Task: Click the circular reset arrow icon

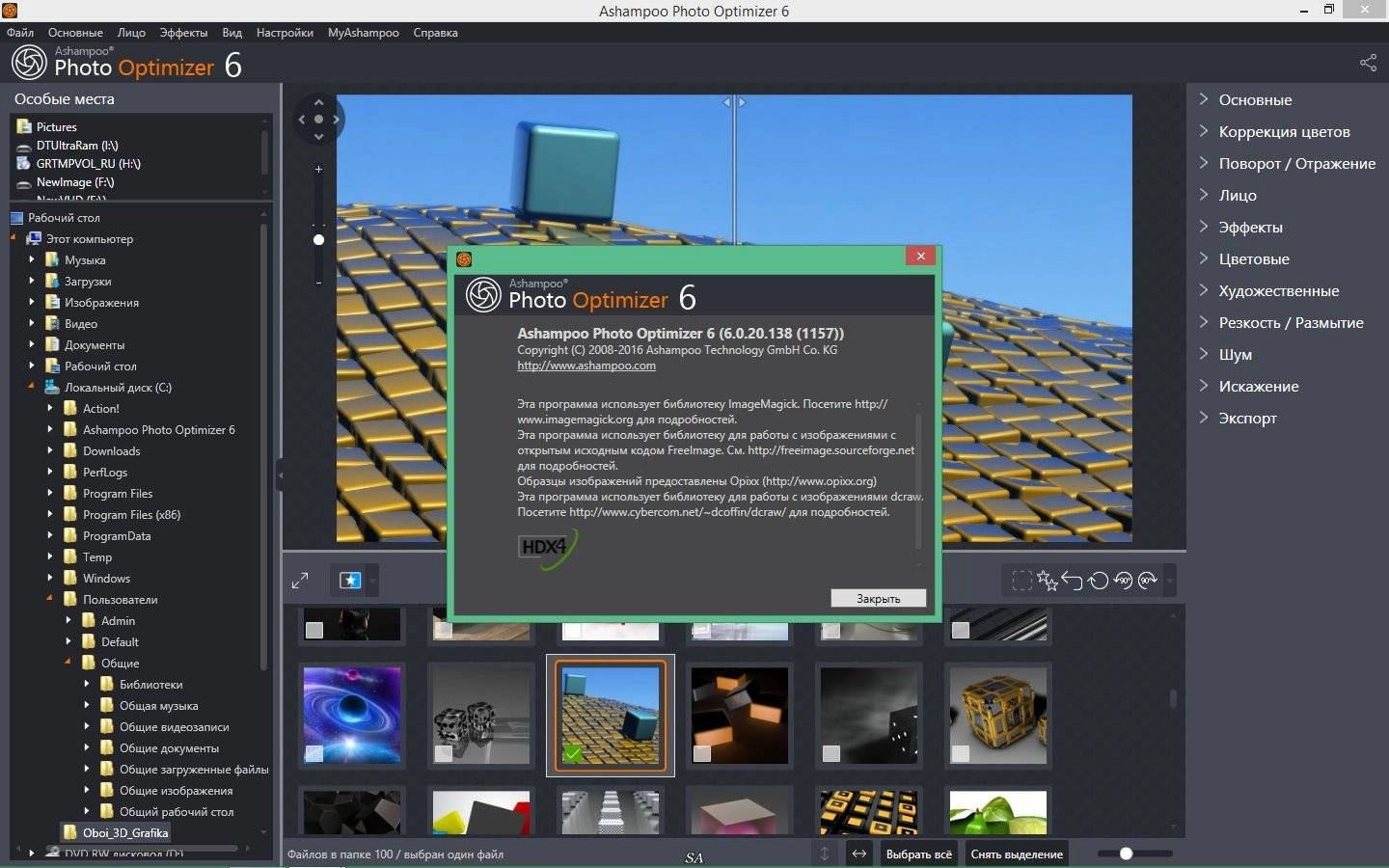Action: (1098, 581)
